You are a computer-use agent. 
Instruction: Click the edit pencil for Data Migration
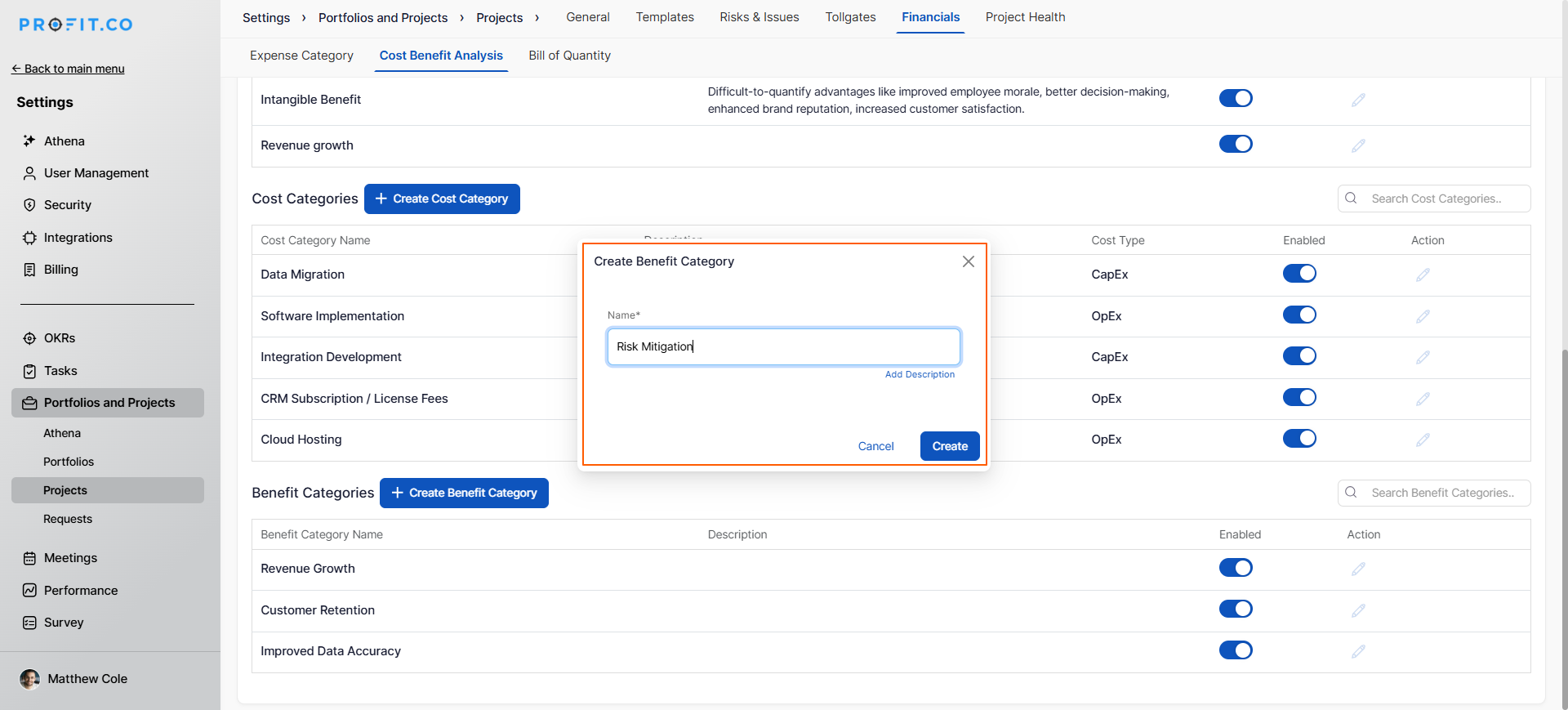coord(1423,275)
